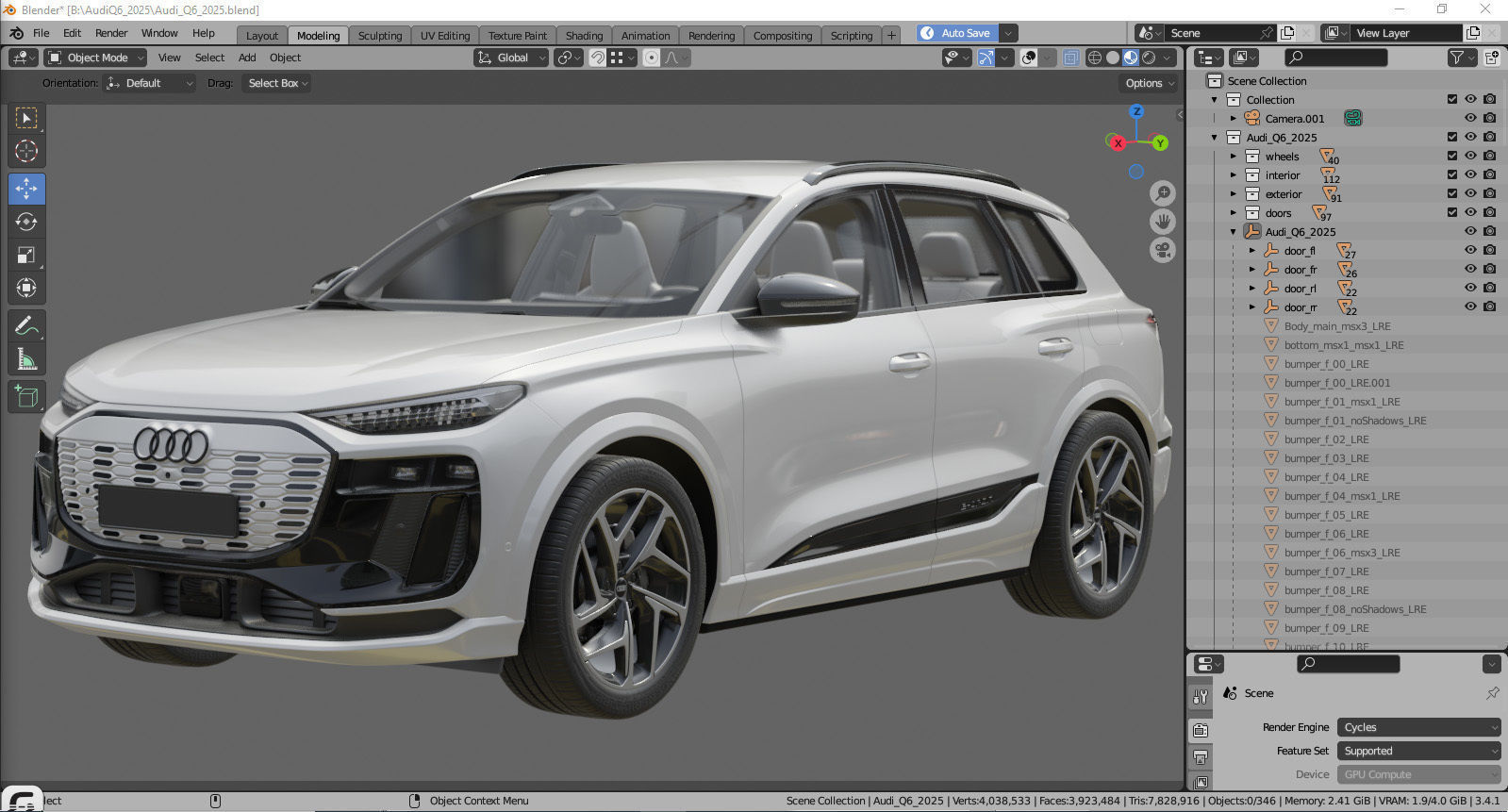Open the viewport Add menu
This screenshot has width=1508, height=812.
click(x=247, y=58)
